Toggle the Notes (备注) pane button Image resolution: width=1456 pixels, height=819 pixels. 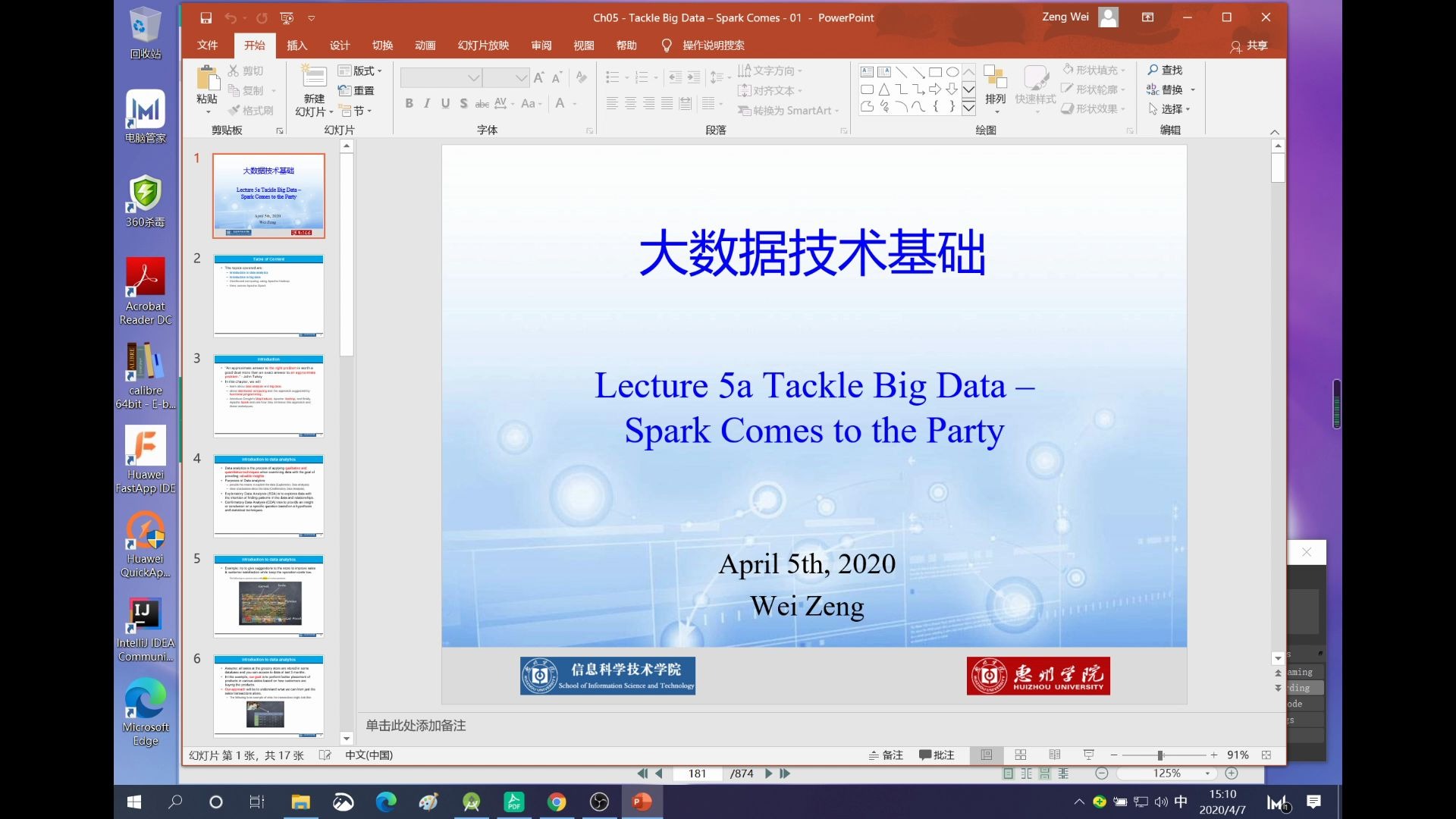pyautogui.click(x=886, y=755)
